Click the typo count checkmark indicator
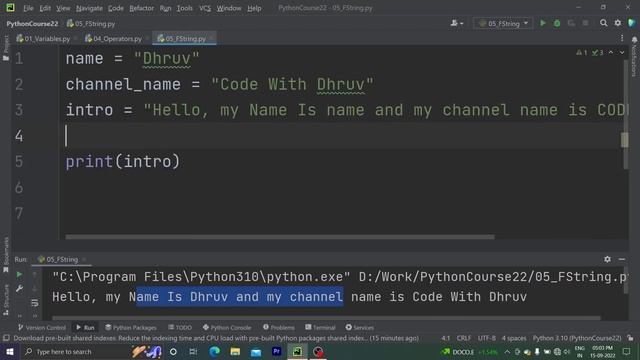Screen dimensions: 640x360 pyautogui.click(x=598, y=53)
